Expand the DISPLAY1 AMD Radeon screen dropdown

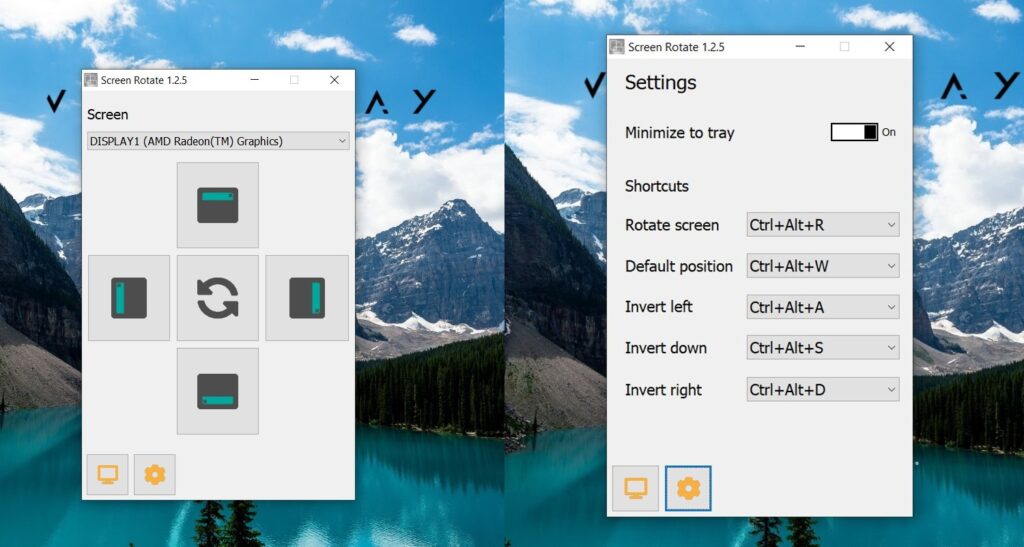click(x=218, y=141)
